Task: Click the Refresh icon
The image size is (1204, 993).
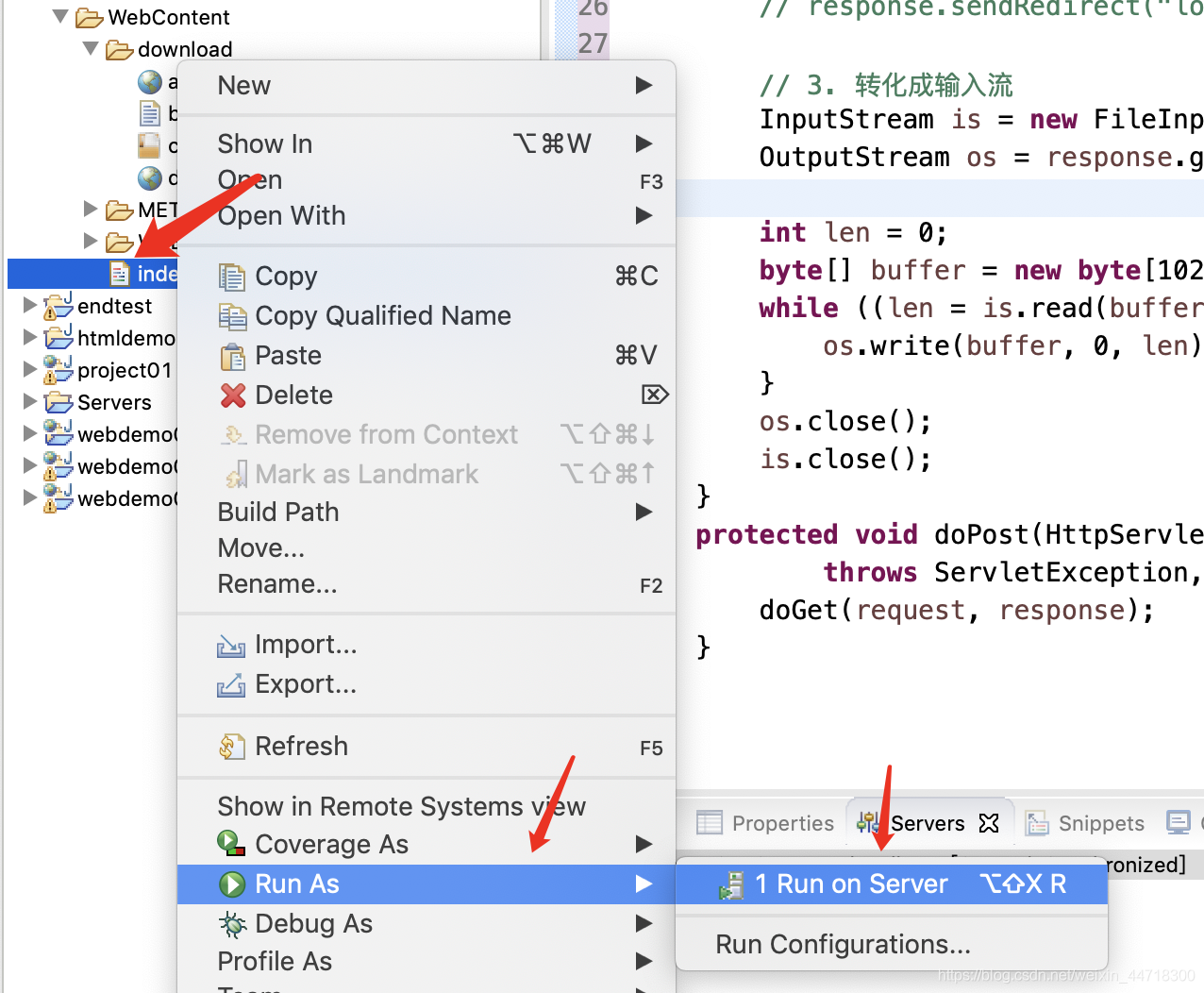Action: [232, 747]
